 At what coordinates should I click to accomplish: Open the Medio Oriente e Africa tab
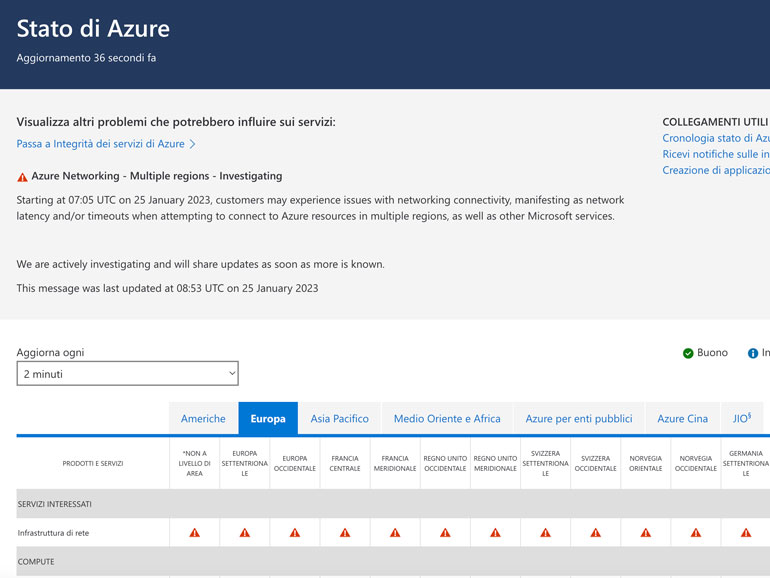447,418
